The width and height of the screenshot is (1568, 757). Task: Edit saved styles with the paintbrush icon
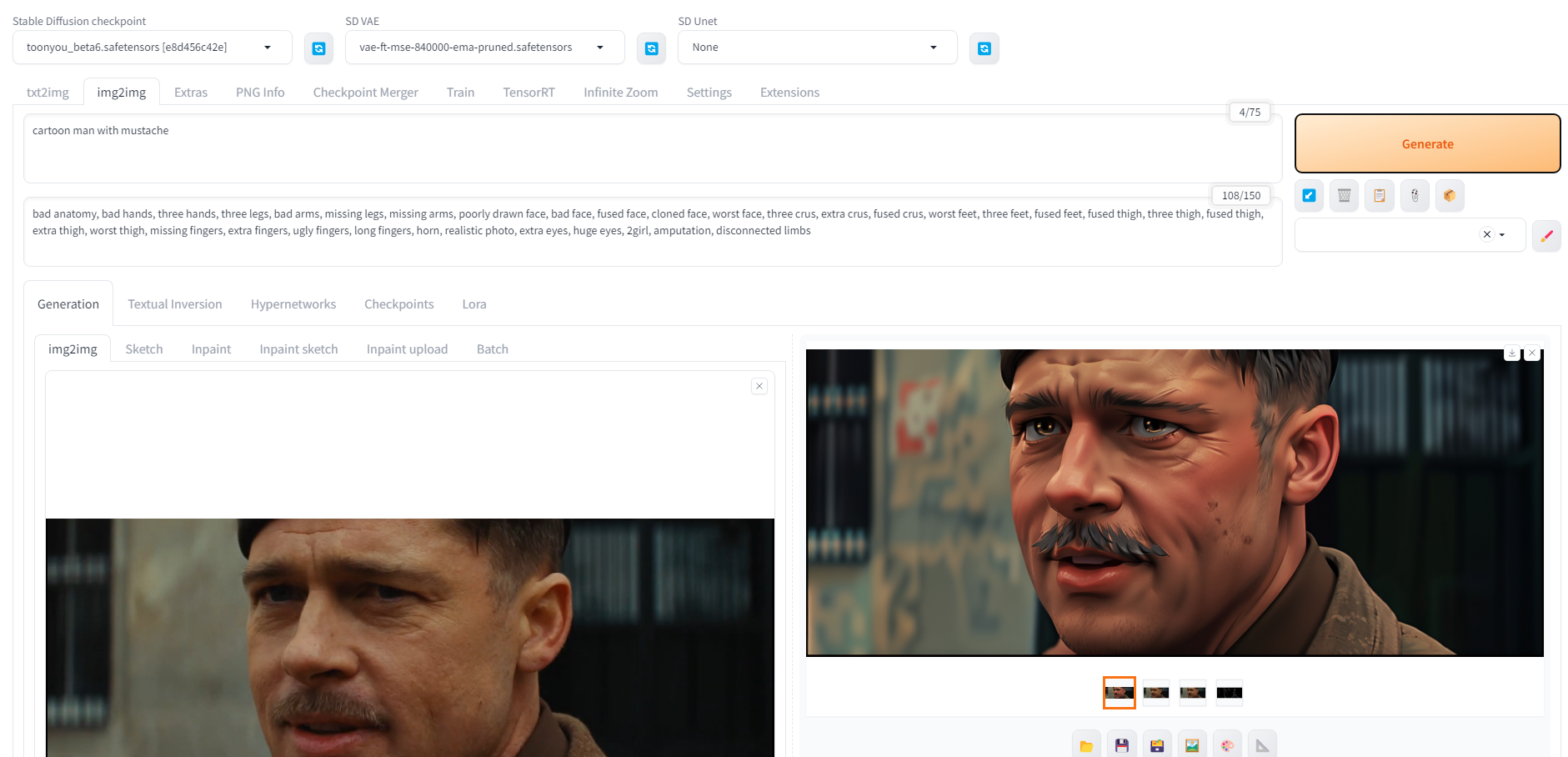[x=1546, y=235]
